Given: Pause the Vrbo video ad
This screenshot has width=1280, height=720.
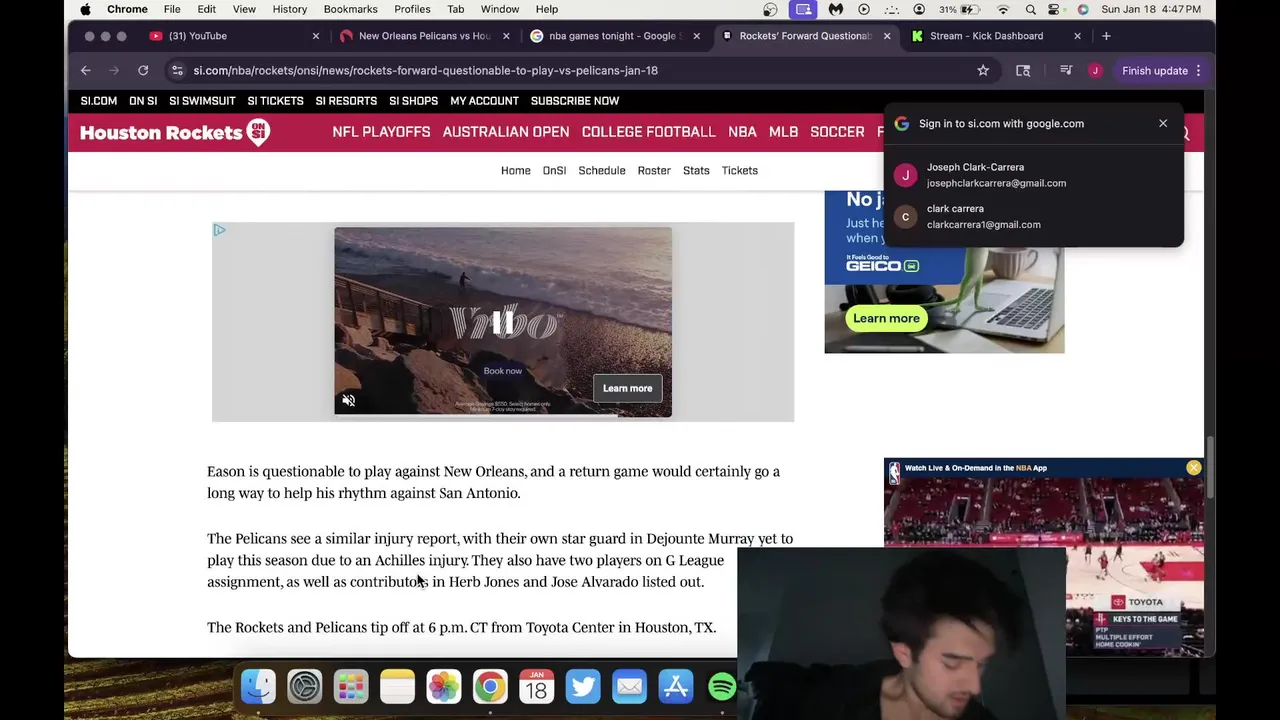Looking at the screenshot, I should (503, 322).
